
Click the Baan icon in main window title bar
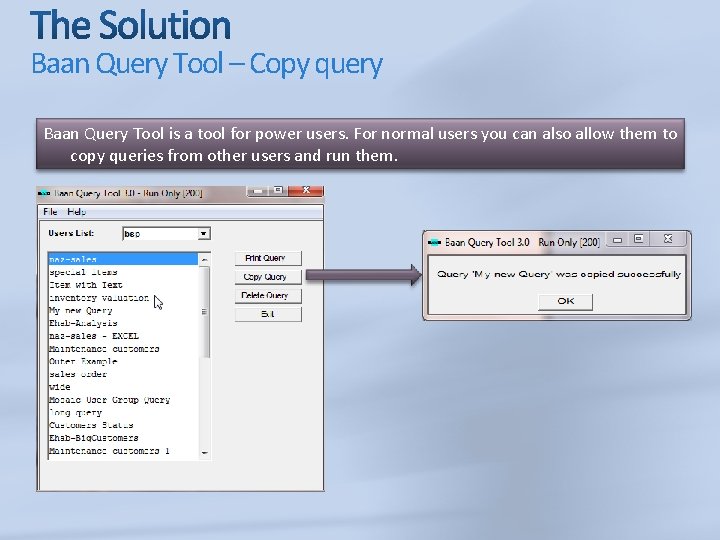44,193
